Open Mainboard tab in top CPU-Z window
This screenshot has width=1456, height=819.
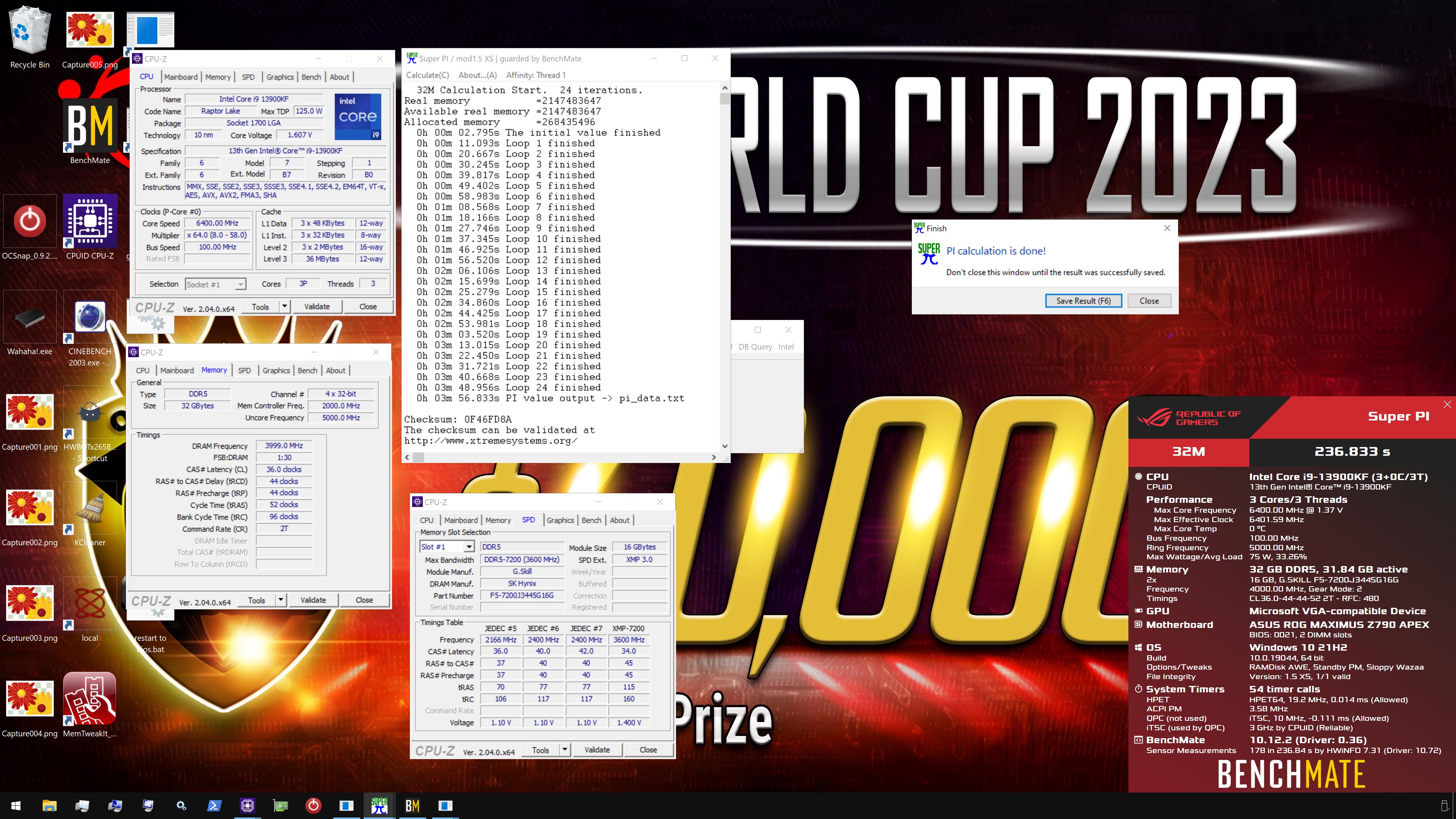tap(181, 77)
